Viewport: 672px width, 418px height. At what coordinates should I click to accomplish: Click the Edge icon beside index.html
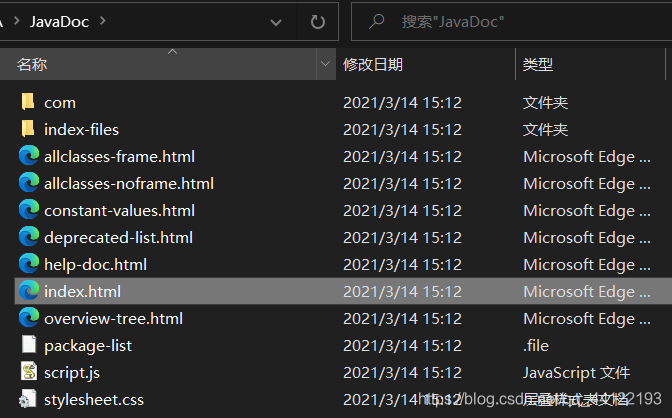pos(29,291)
